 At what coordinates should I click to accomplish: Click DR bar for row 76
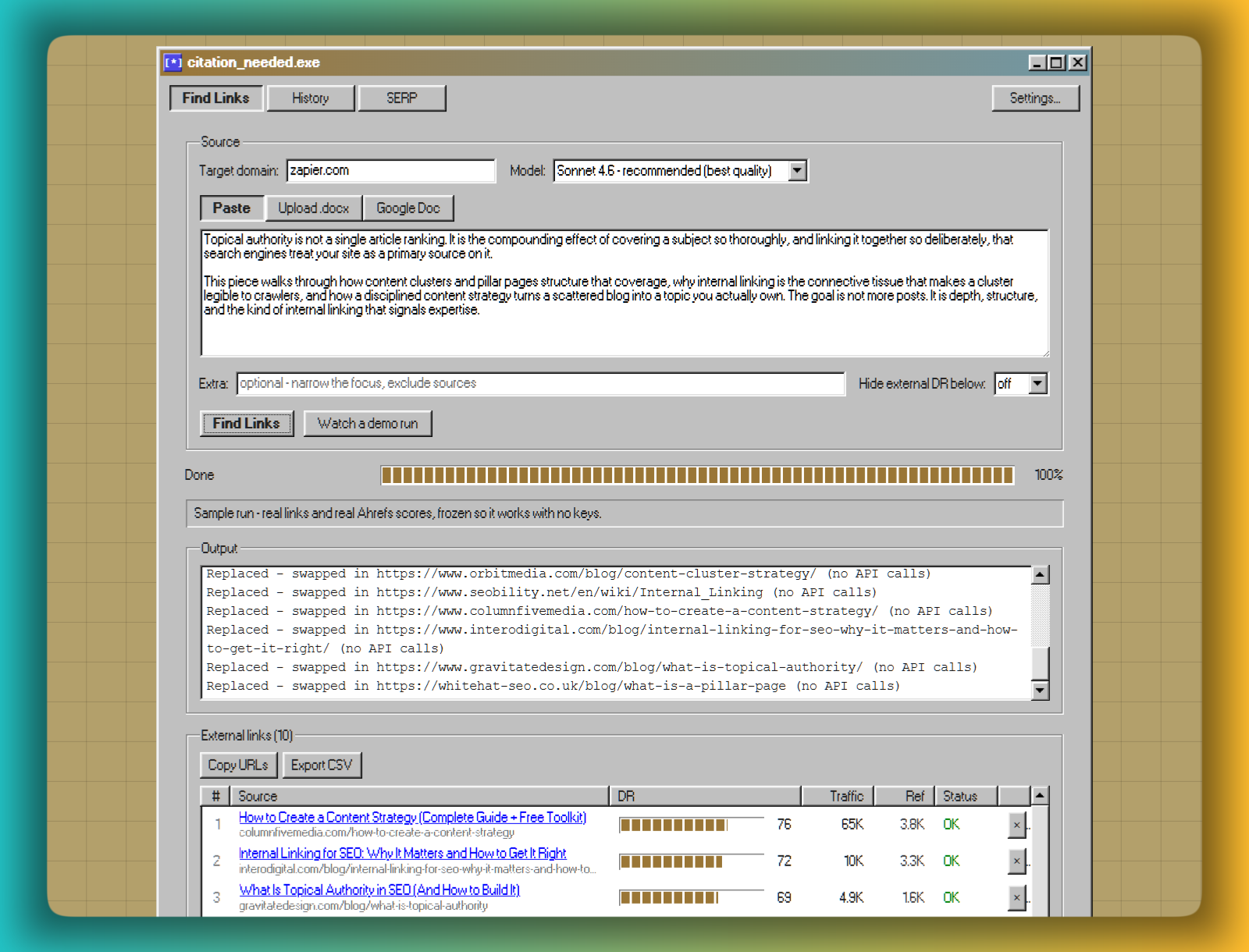coord(692,825)
